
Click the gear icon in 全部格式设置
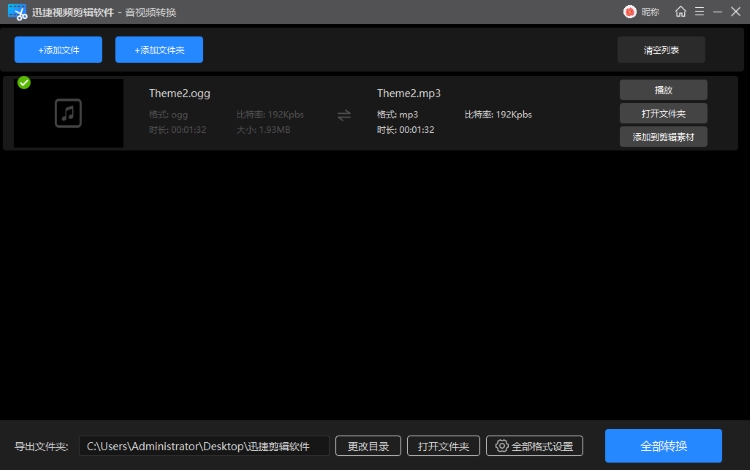(502, 446)
